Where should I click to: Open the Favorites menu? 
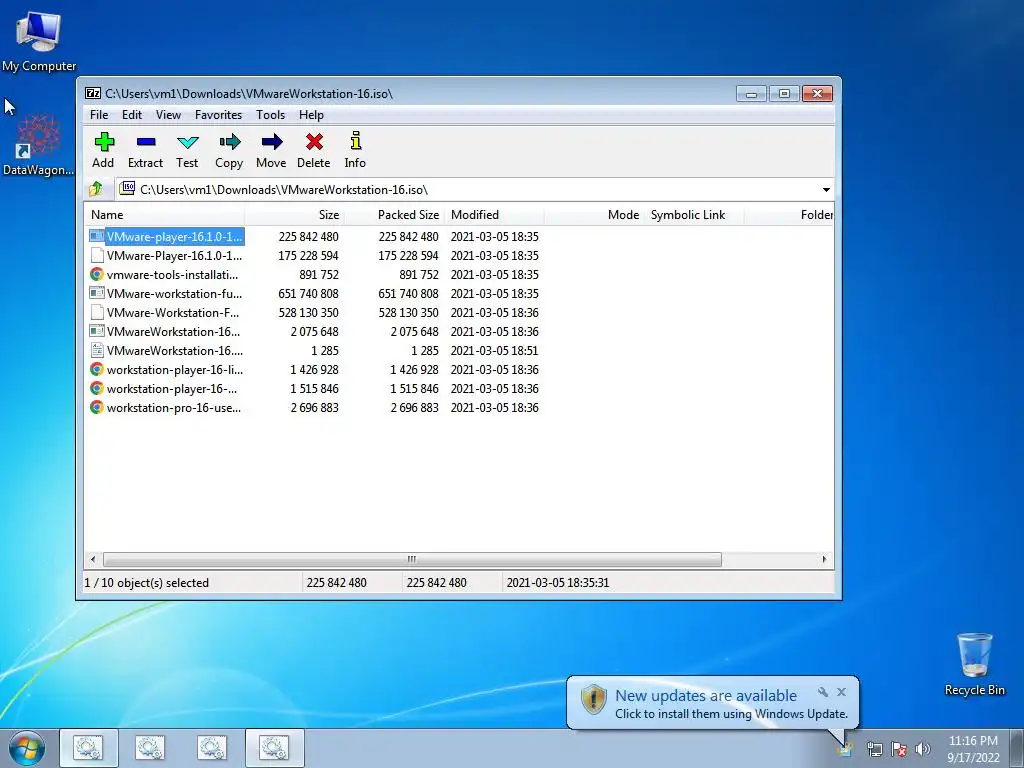(218, 115)
